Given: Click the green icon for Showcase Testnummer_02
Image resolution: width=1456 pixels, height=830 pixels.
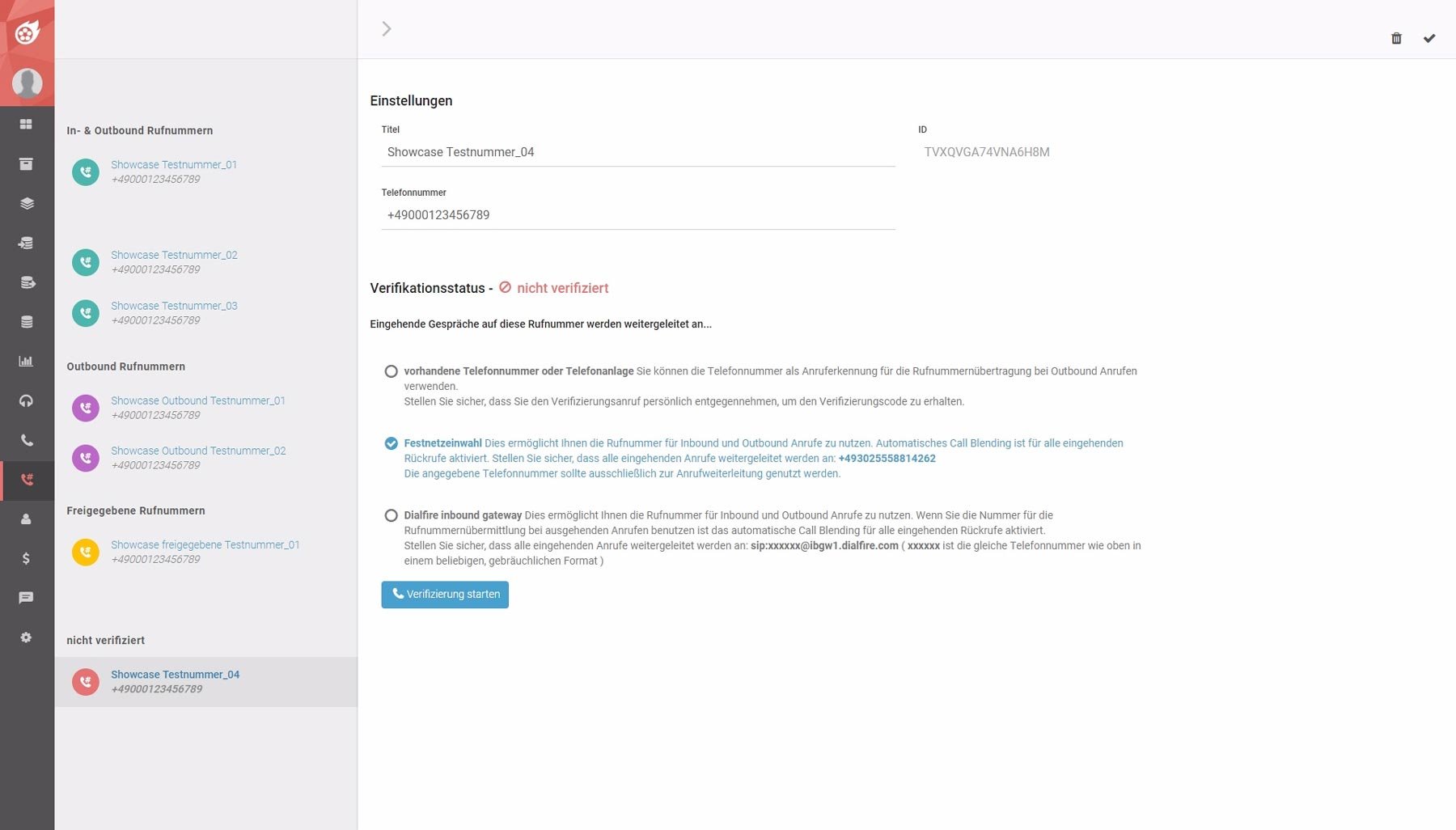Looking at the screenshot, I should (86, 262).
